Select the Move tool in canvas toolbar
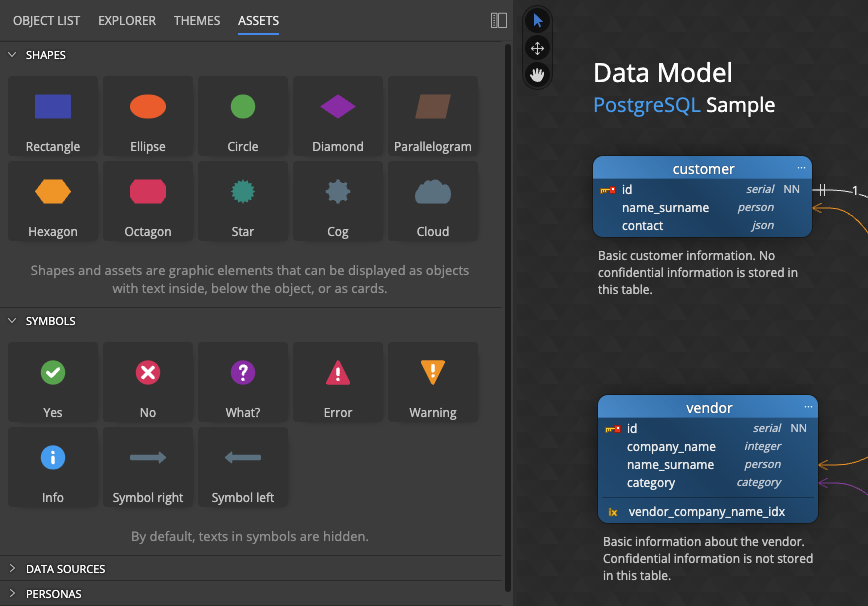The image size is (868, 606). click(537, 47)
